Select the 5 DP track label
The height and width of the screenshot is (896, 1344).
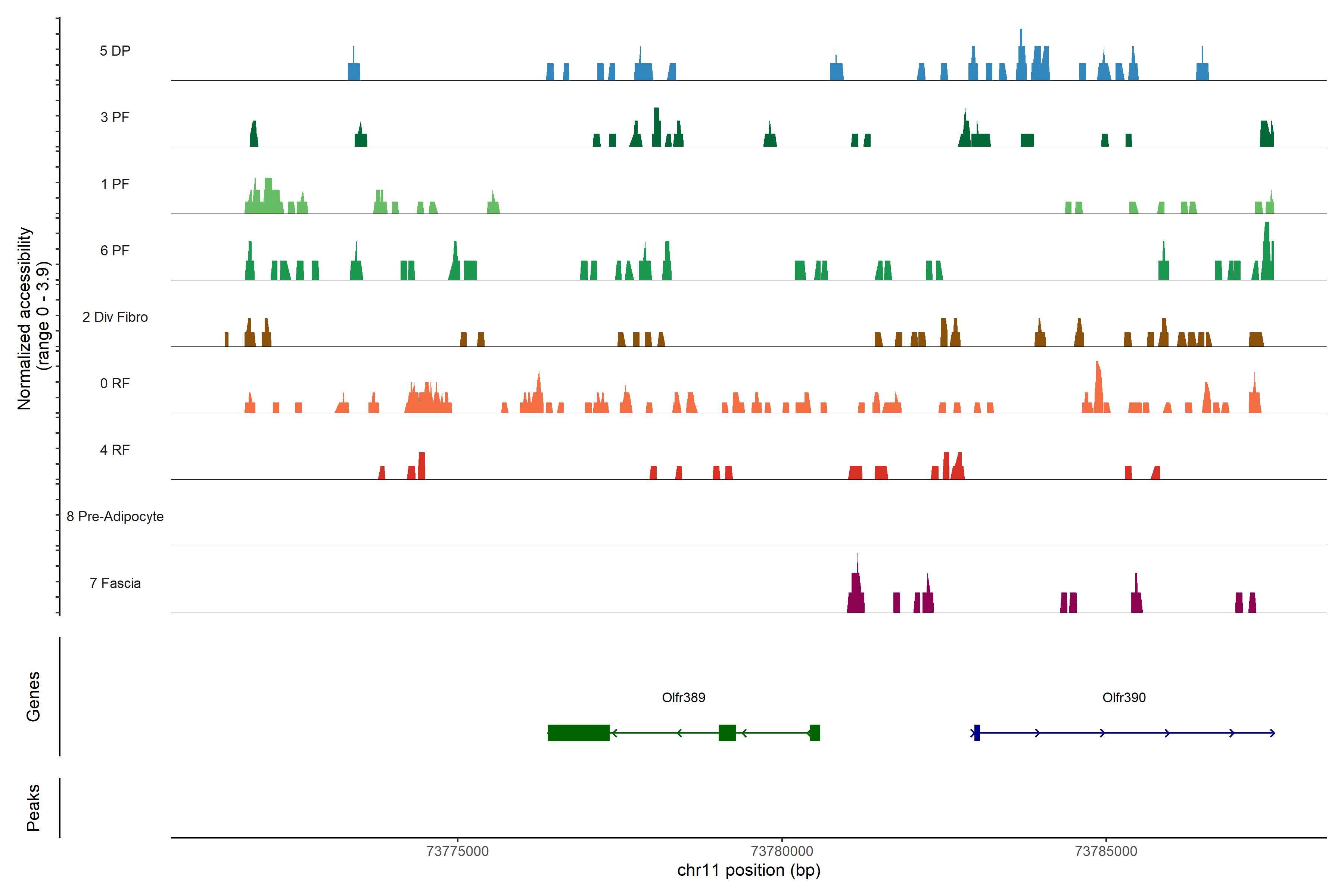pos(115,51)
